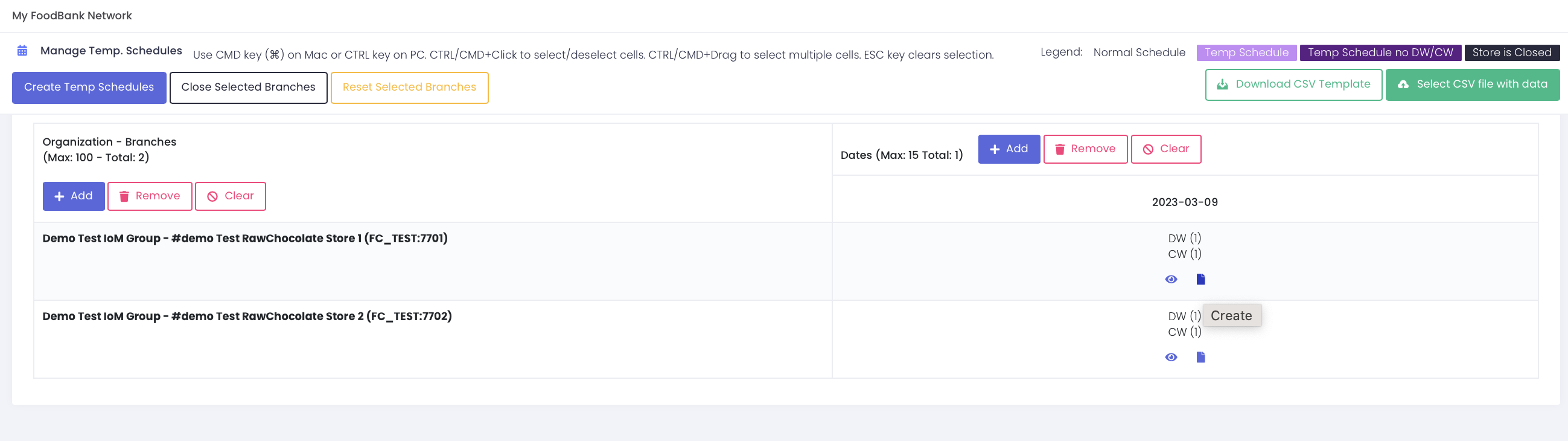Click the document icon for RawChocolate Store 1
The image size is (1568, 441).
coord(1200,280)
